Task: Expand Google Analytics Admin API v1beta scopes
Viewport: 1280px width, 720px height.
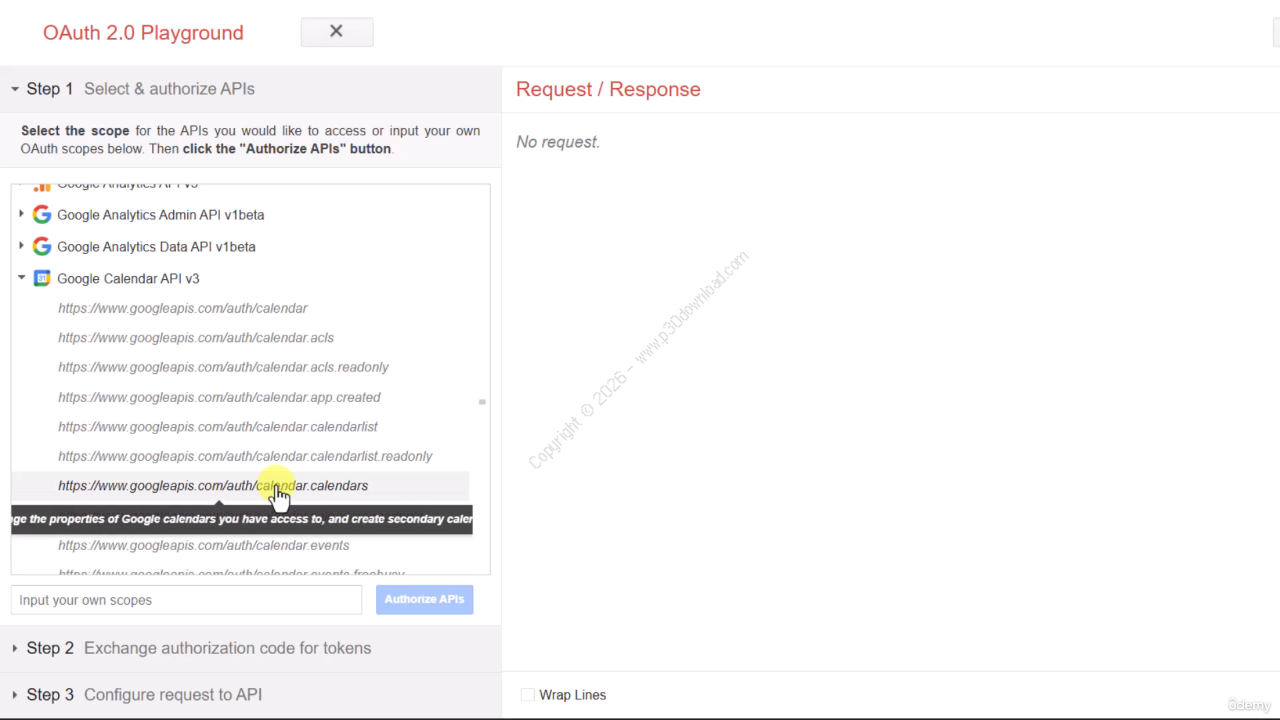Action: [21, 215]
